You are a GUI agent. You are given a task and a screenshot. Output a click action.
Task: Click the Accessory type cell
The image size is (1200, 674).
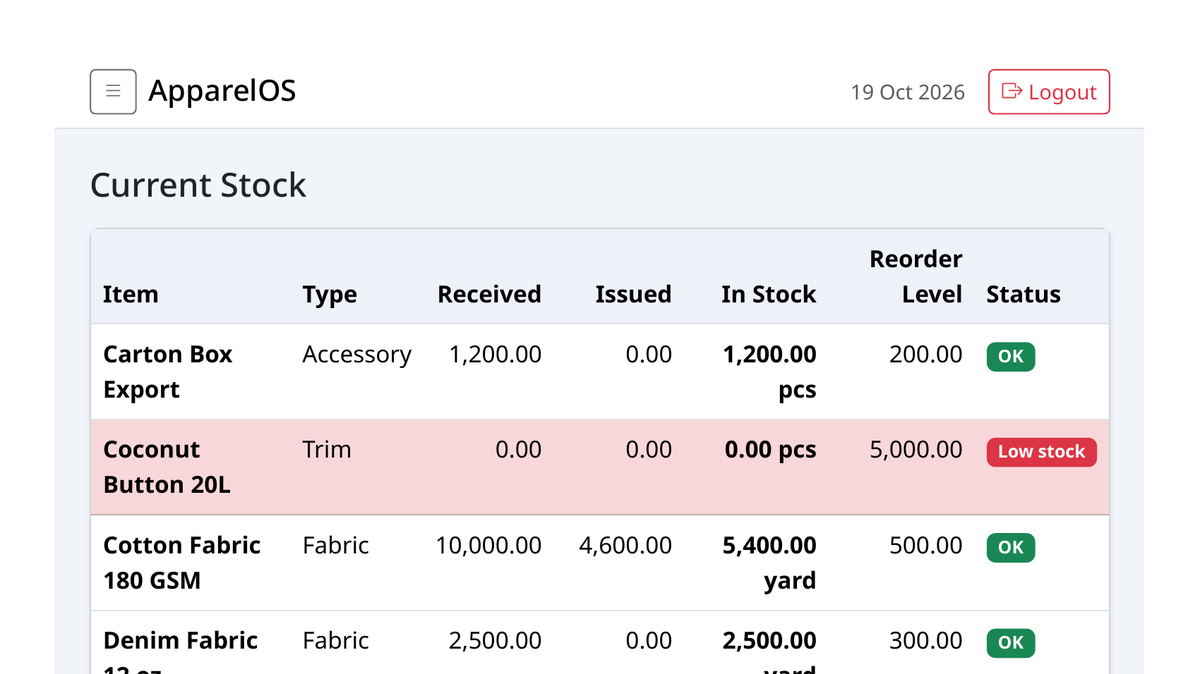point(357,355)
